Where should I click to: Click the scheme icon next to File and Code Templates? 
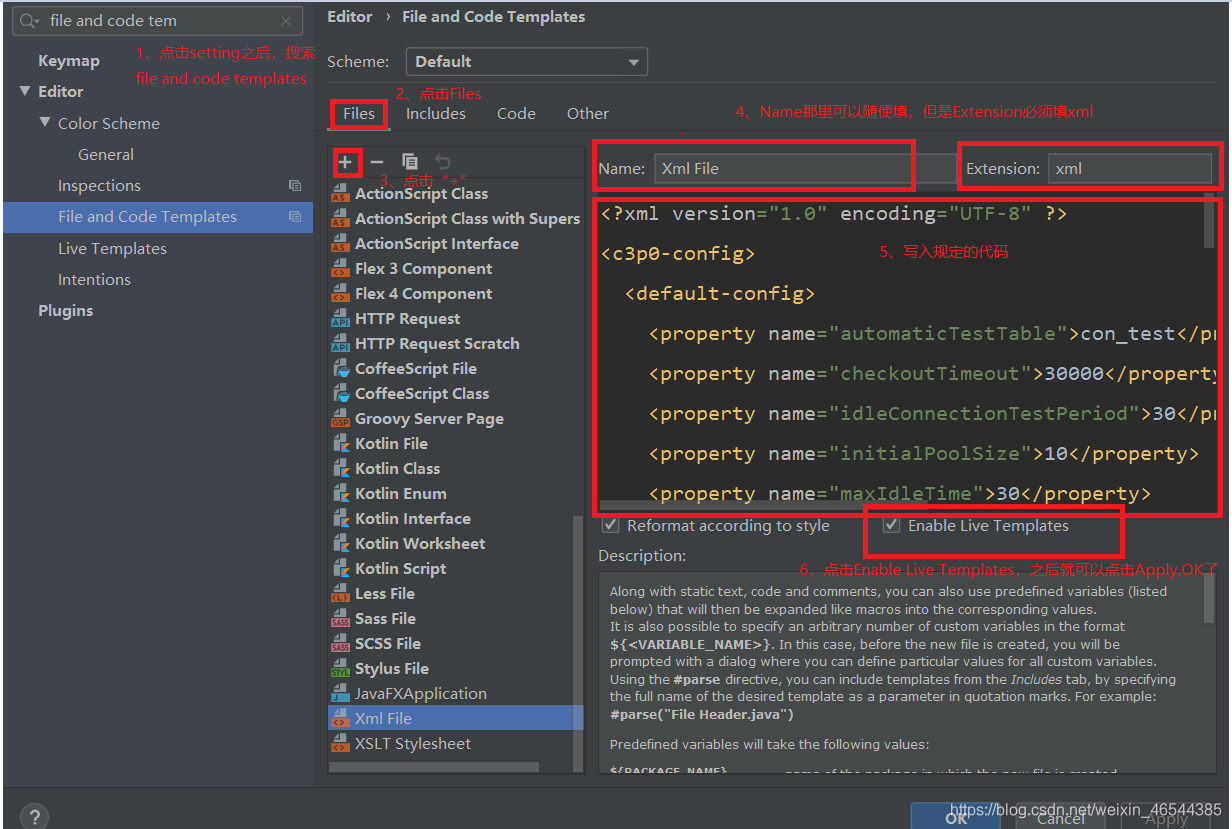[295, 216]
